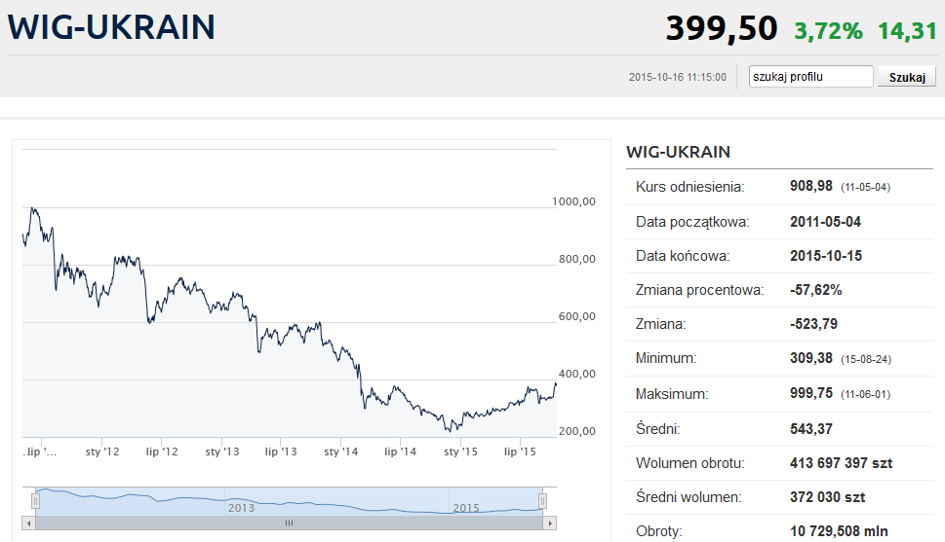This screenshot has width=945, height=542.
Task: Click the current index value 399,50
Action: (721, 28)
